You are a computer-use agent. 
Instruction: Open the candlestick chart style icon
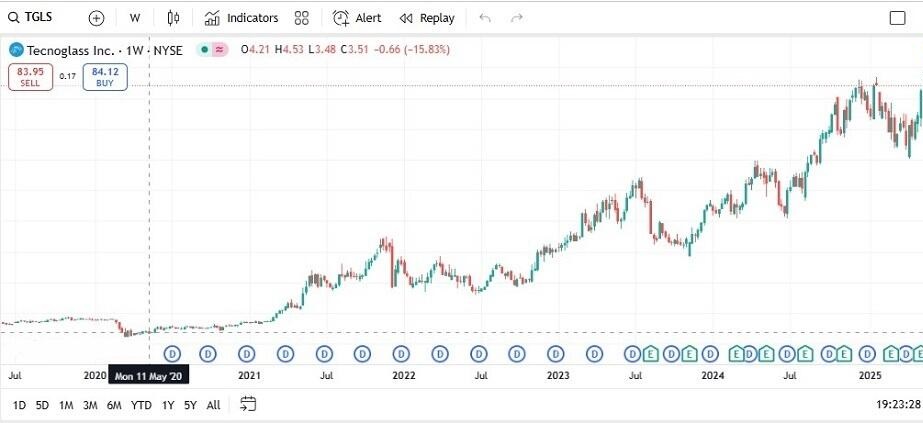pos(173,18)
